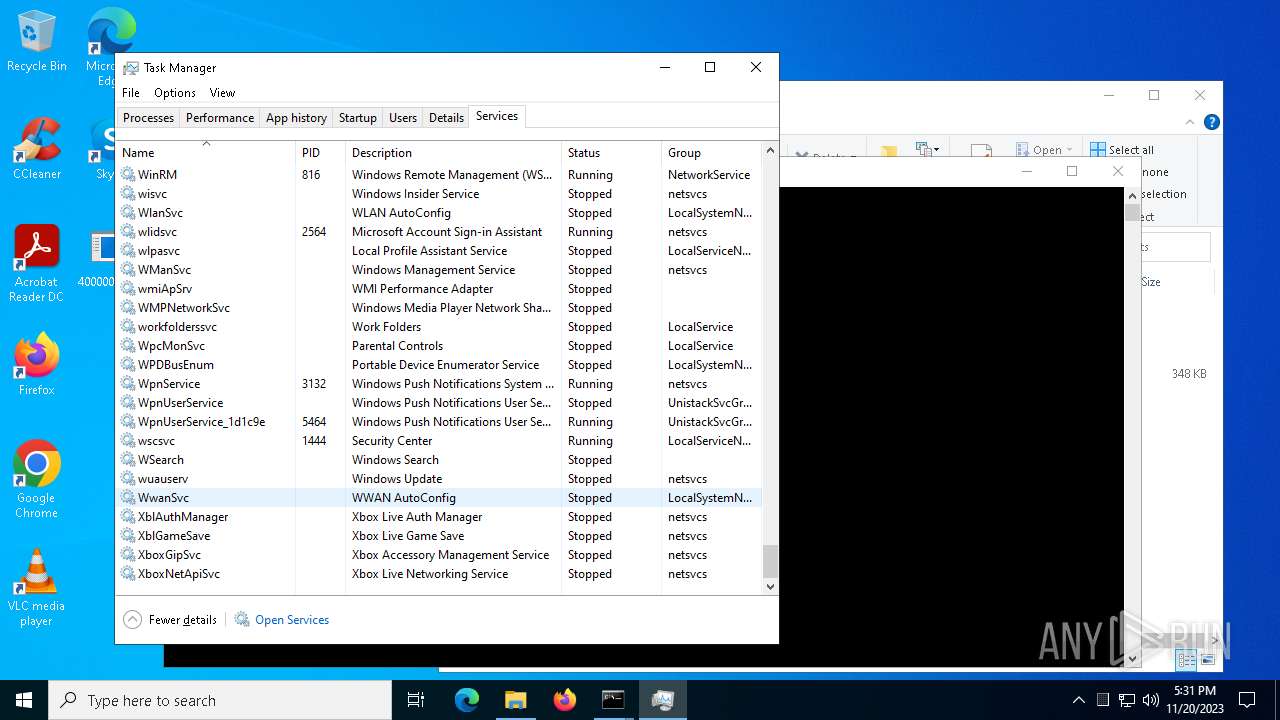
Task: Click the services list scroll down arrow
Action: point(770,587)
